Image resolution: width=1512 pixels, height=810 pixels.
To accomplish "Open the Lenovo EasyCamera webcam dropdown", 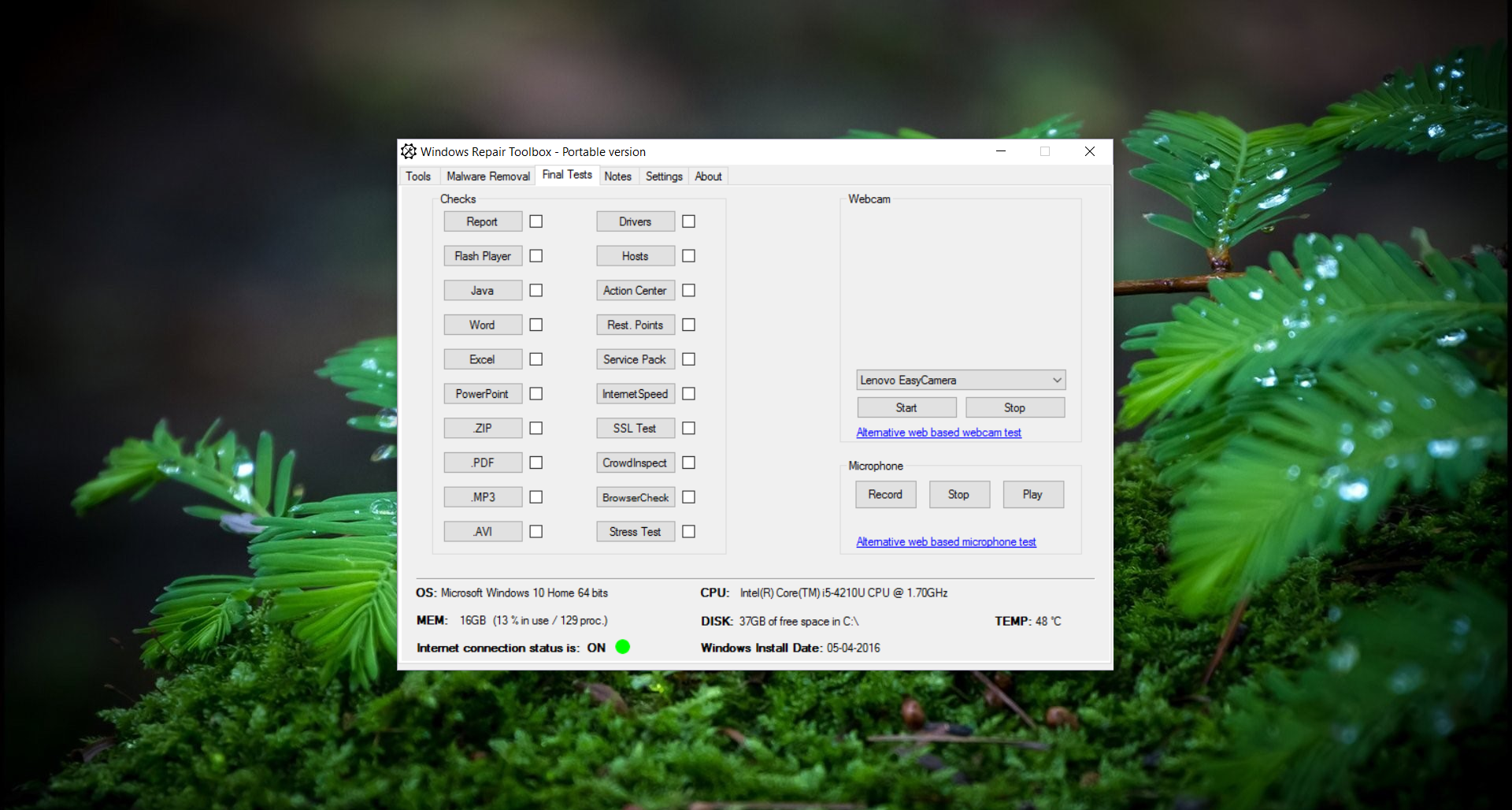I will (961, 380).
